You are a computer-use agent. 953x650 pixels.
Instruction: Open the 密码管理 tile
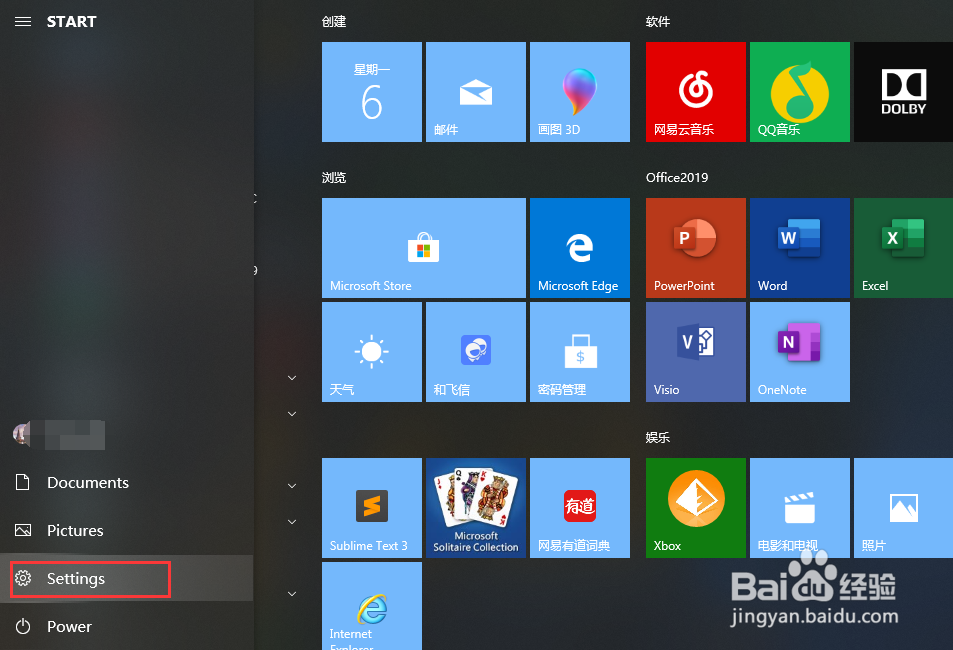(x=580, y=352)
